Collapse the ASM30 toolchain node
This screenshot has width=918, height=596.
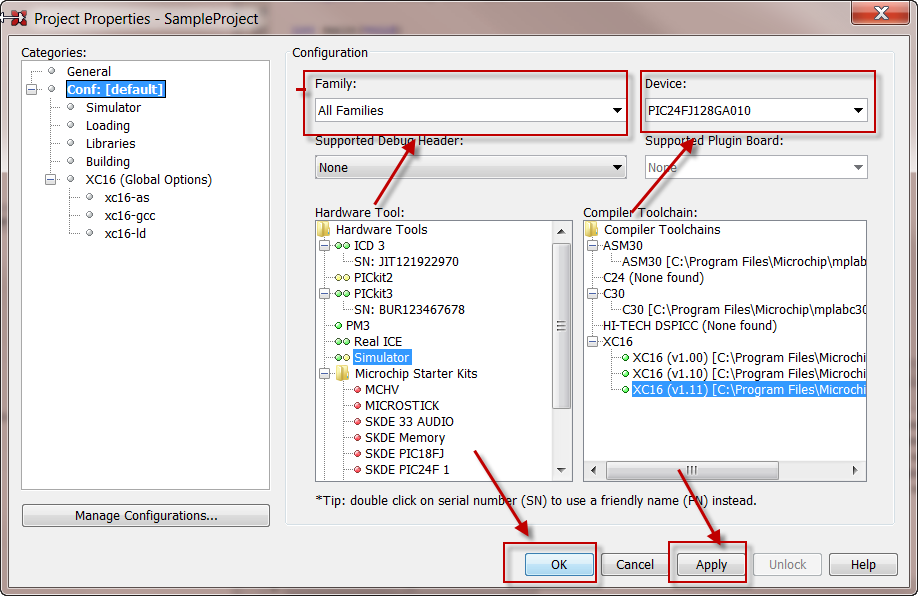pos(592,246)
